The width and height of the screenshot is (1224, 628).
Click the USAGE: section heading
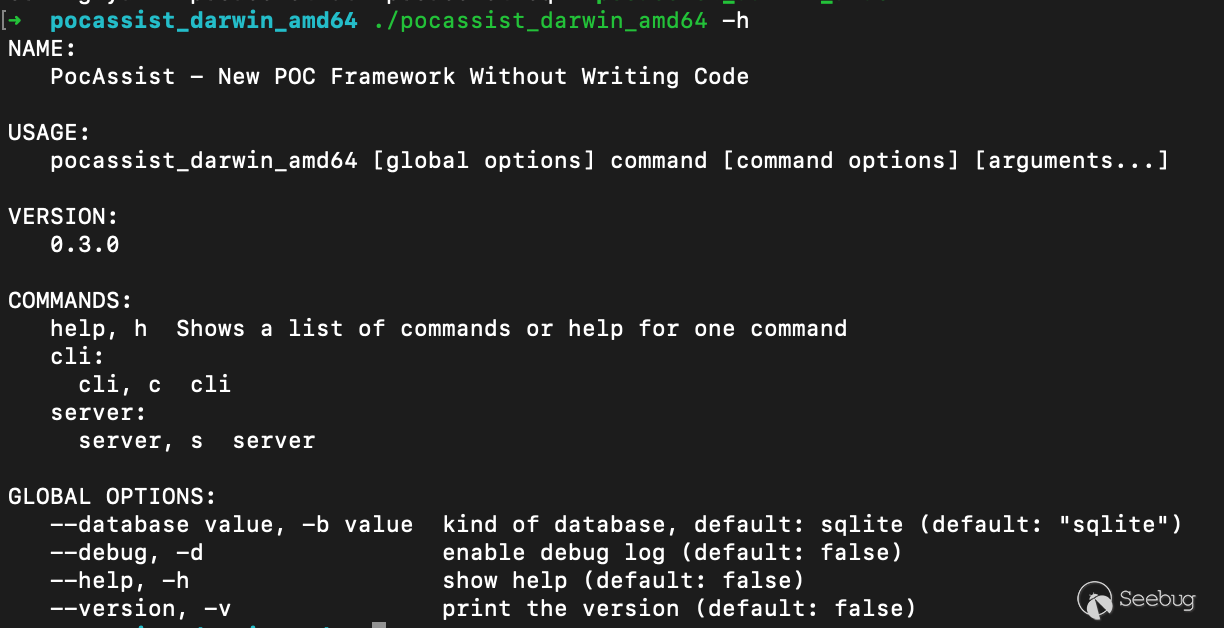[x=49, y=132]
